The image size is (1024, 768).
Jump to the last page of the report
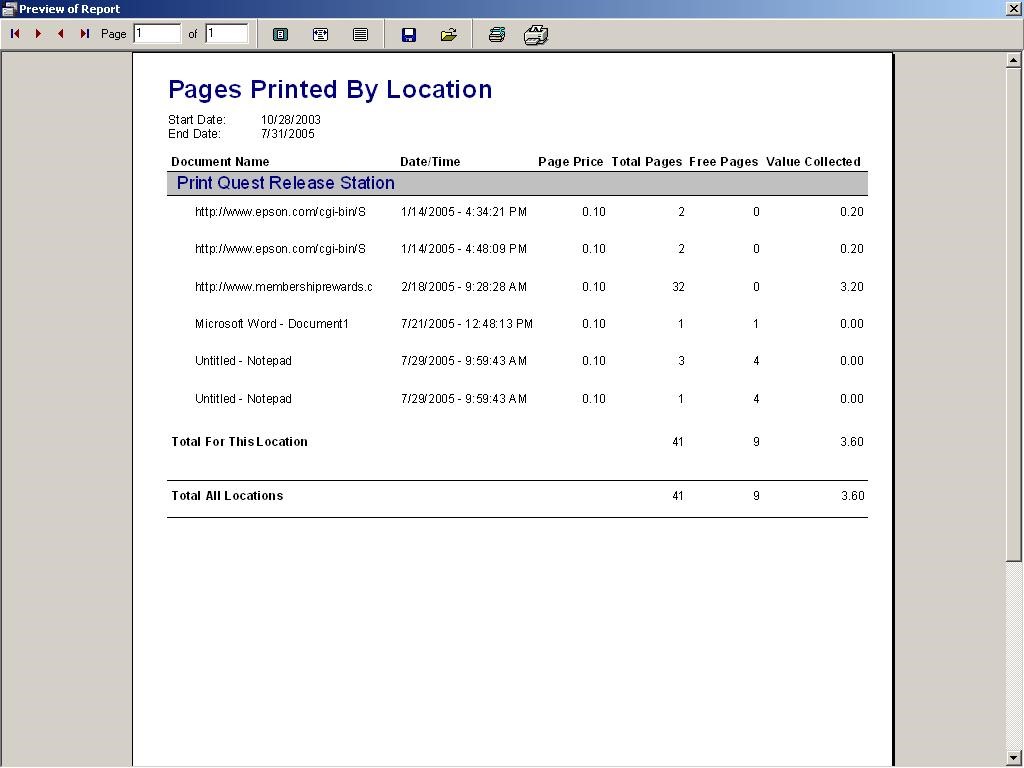[84, 33]
